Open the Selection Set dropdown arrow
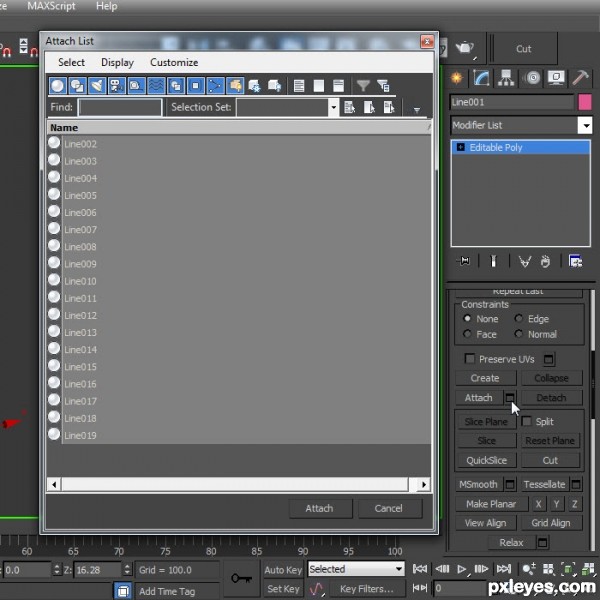This screenshot has width=600, height=600. (x=334, y=108)
